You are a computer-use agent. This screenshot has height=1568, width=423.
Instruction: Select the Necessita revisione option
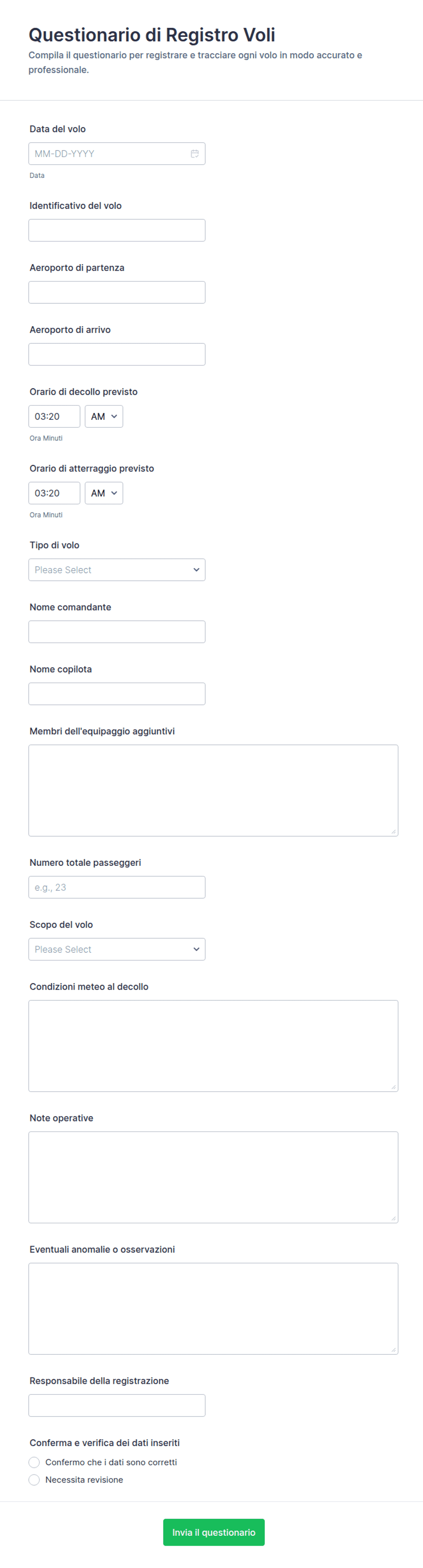click(x=34, y=1480)
